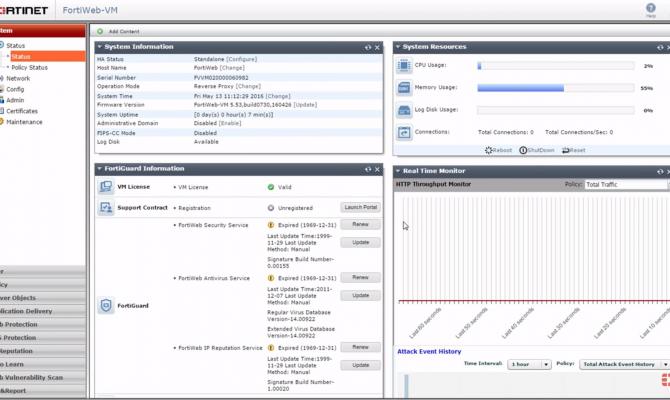Click the green Add Content icon
Viewport: 670px width, 400px height.
point(100,31)
